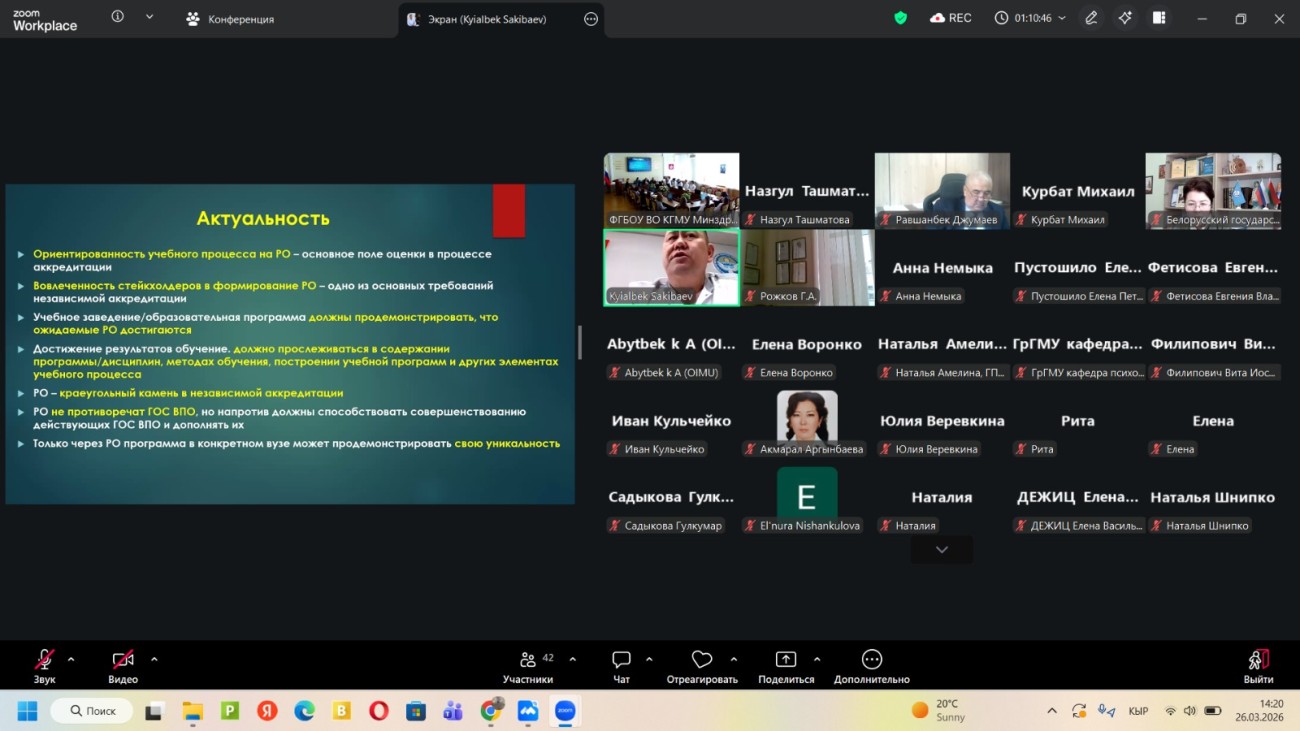Expand the meeting timer dropdown chevron
Image resolution: width=1300 pixels, height=731 pixels.
(1062, 18)
